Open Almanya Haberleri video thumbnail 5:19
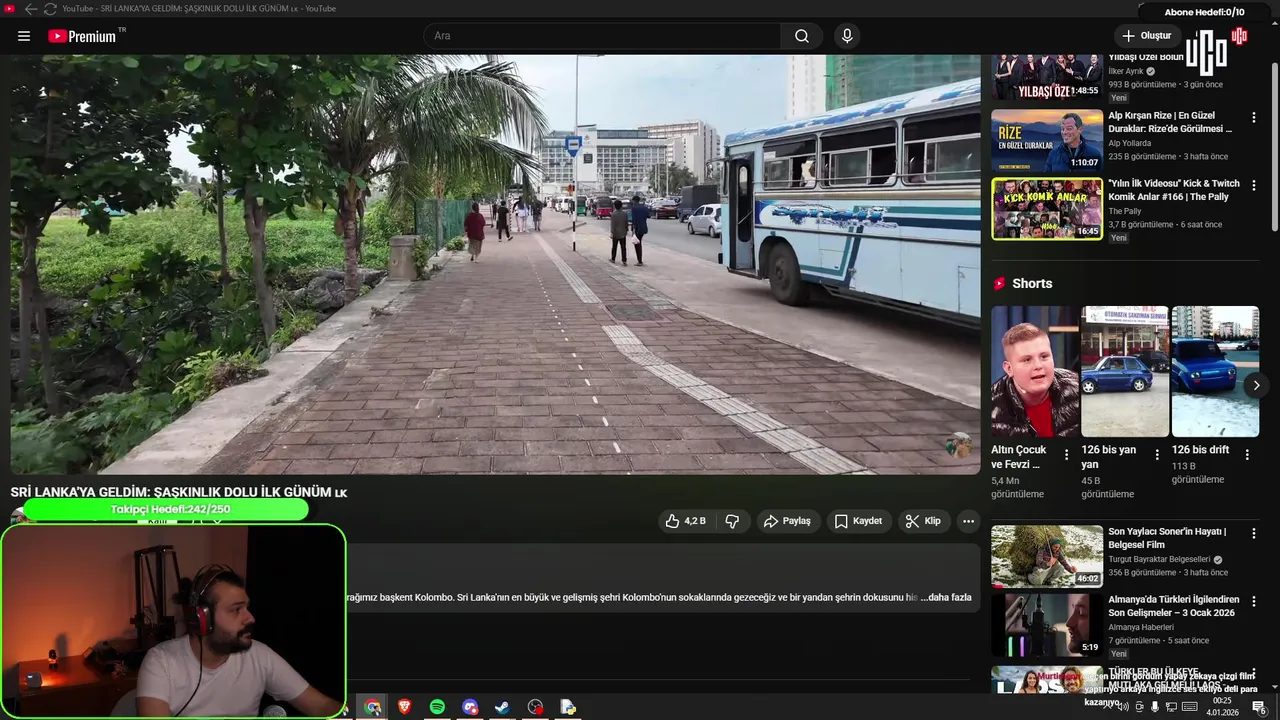 coord(1047,624)
